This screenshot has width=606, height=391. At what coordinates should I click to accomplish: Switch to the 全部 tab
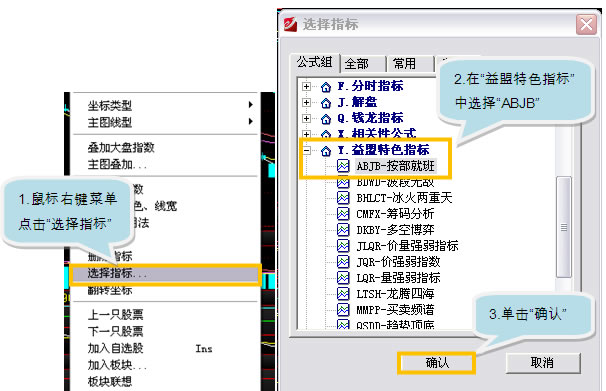pyautogui.click(x=363, y=63)
